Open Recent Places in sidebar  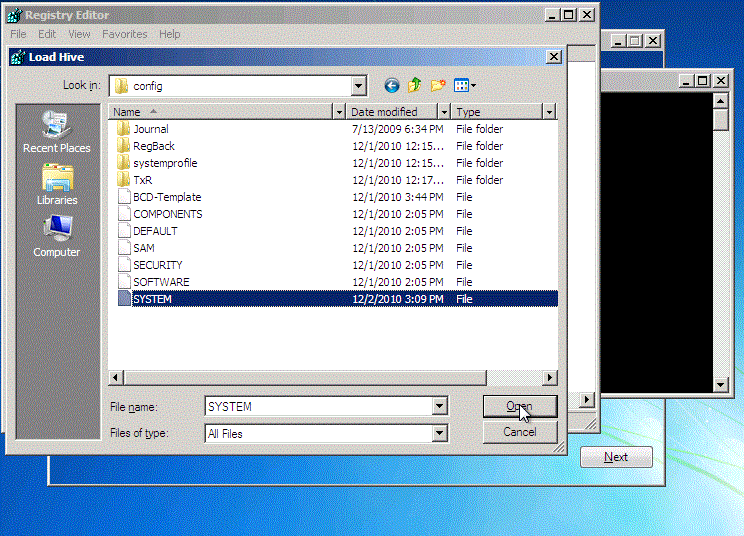coord(56,132)
